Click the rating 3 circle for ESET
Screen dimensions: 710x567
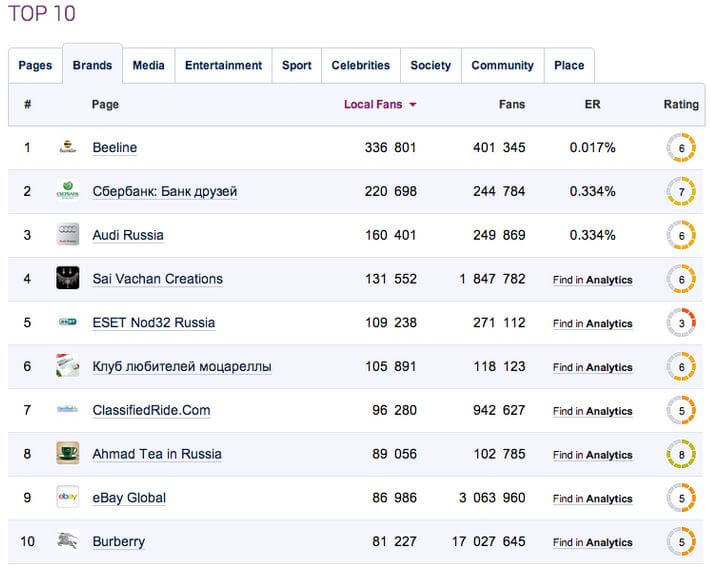point(681,323)
